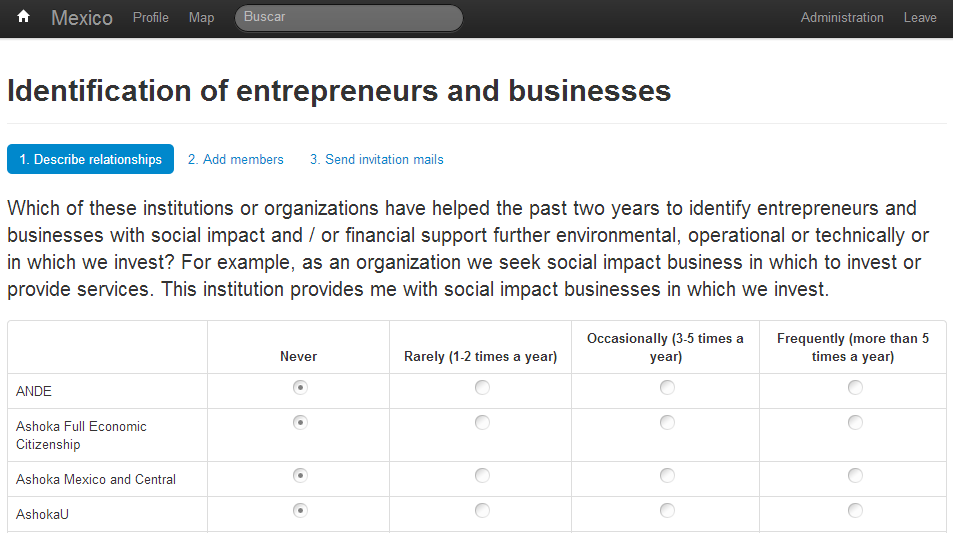Open the Administration link
953x533 pixels.
click(x=842, y=18)
